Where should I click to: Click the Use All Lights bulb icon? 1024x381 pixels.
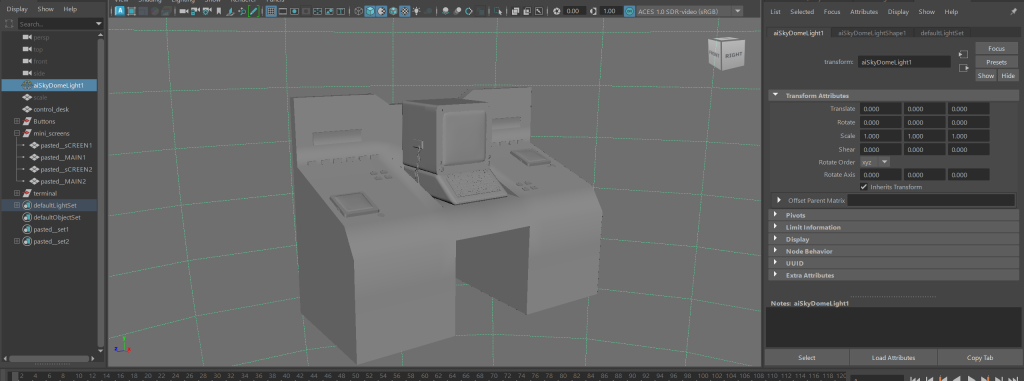point(417,11)
